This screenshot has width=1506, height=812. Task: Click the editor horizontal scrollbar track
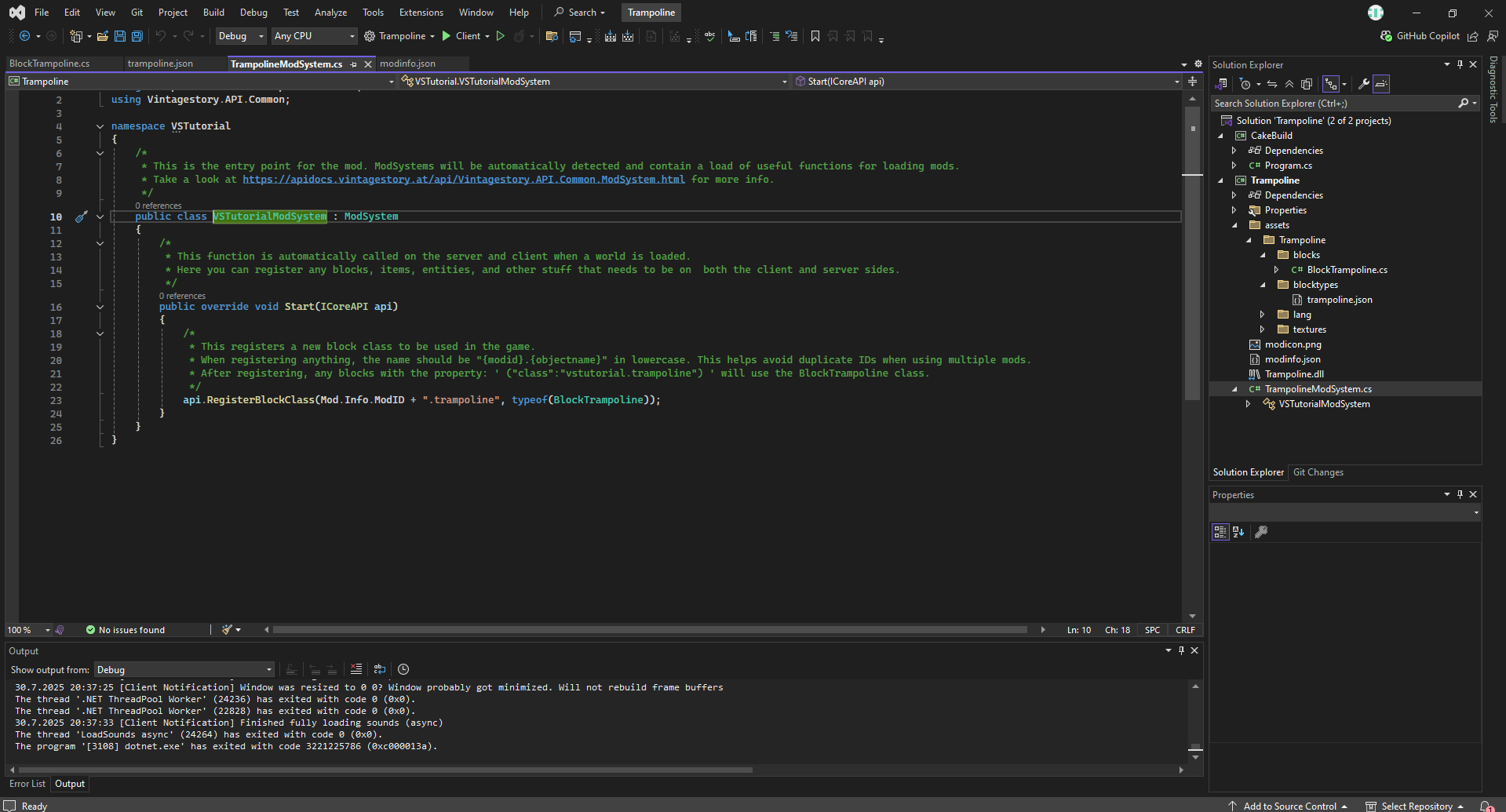click(x=651, y=629)
